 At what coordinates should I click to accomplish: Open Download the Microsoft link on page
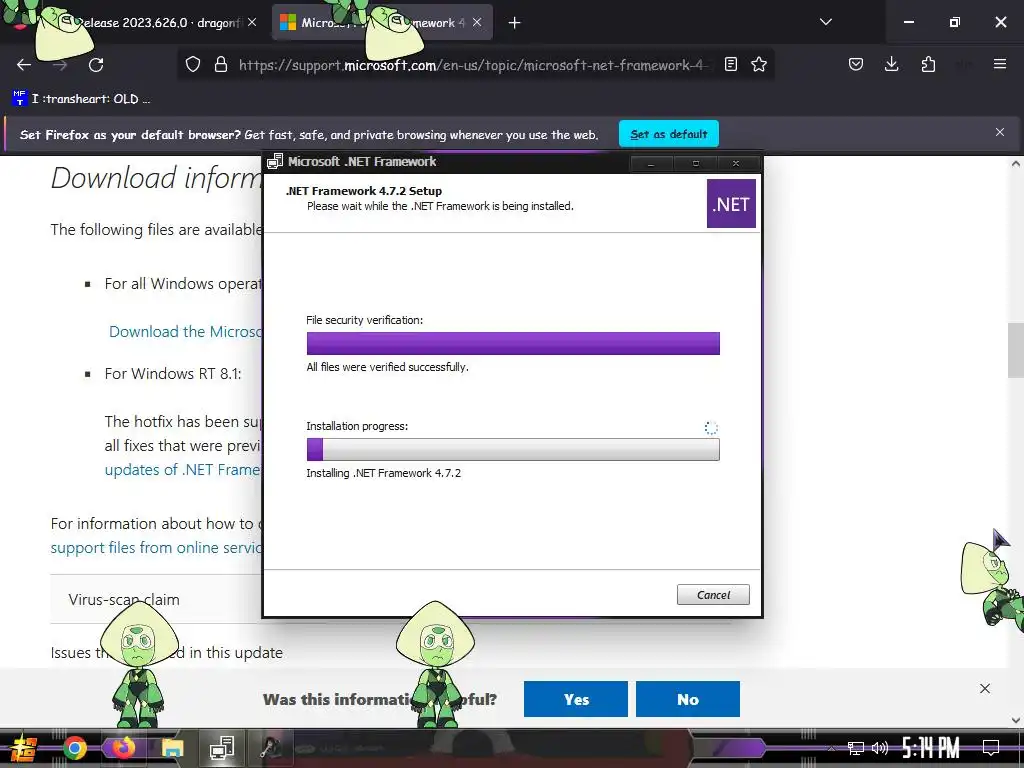[186, 332]
